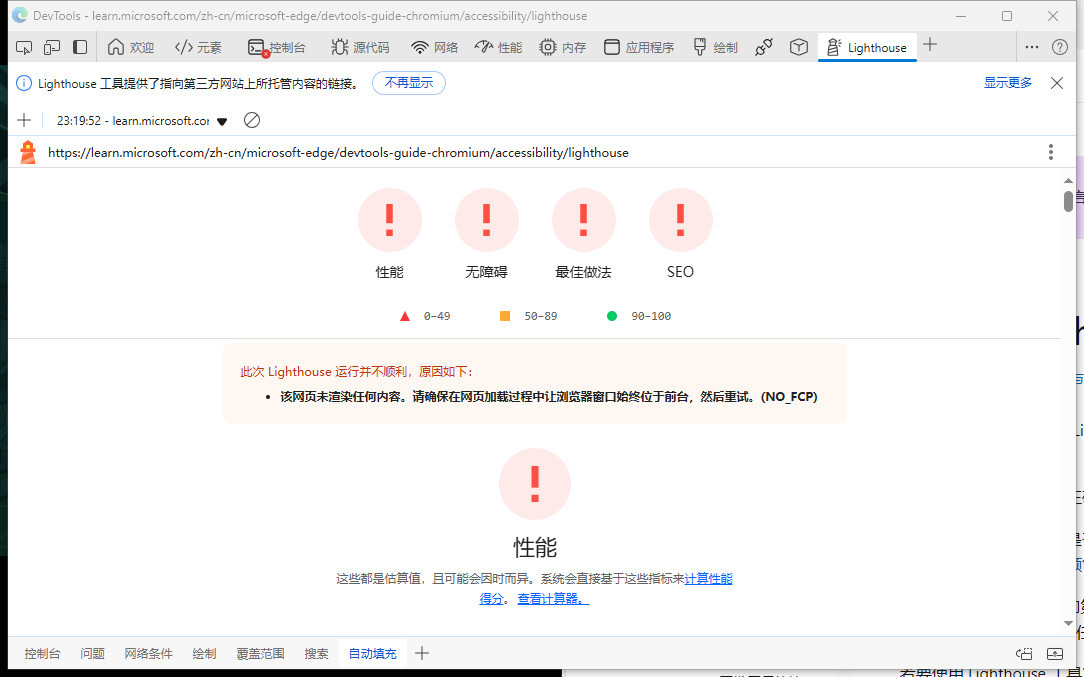Screen dimensions: 1084x677
Task: Switch to the 性能 tab in toolbar
Action: pyautogui.click(x=498, y=47)
